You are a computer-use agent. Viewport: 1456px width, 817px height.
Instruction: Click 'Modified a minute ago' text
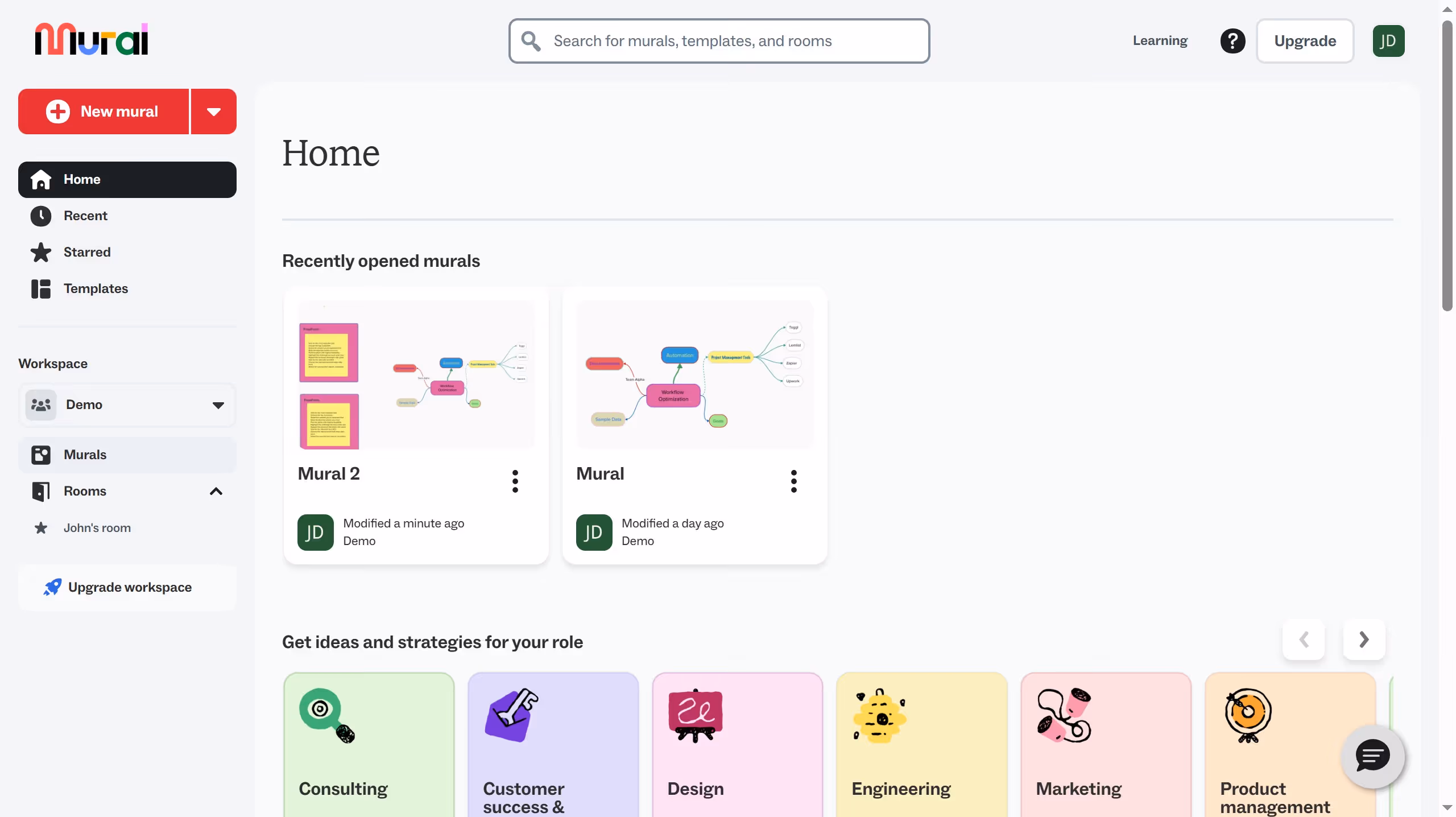click(x=404, y=523)
